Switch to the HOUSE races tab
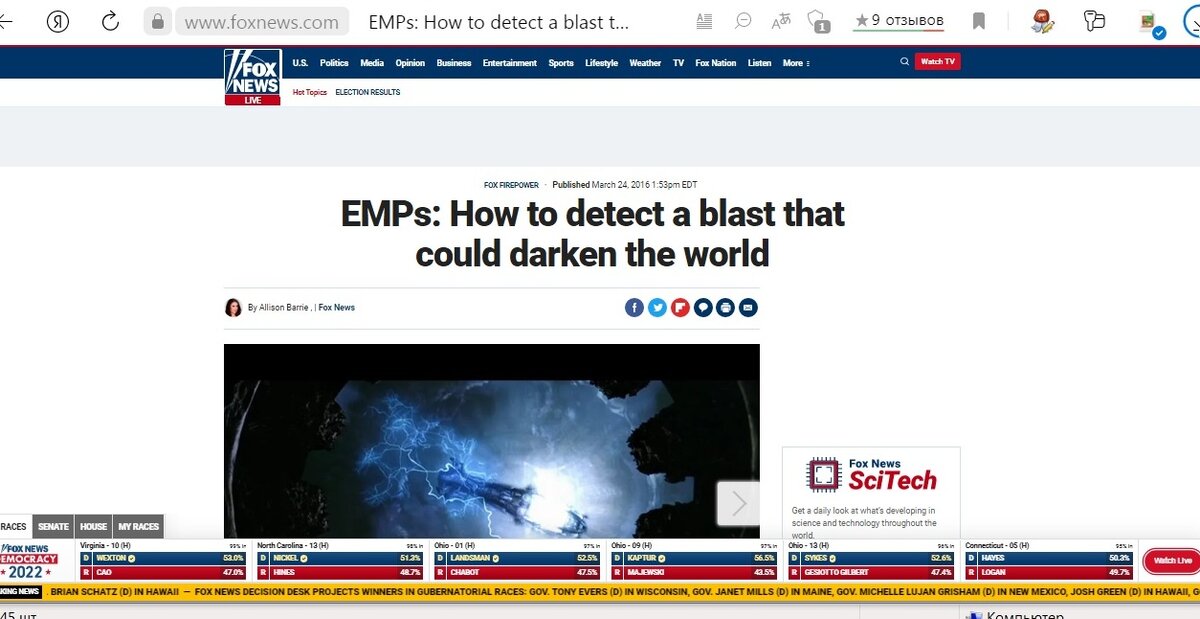This screenshot has height=619, width=1200. pyautogui.click(x=94, y=527)
